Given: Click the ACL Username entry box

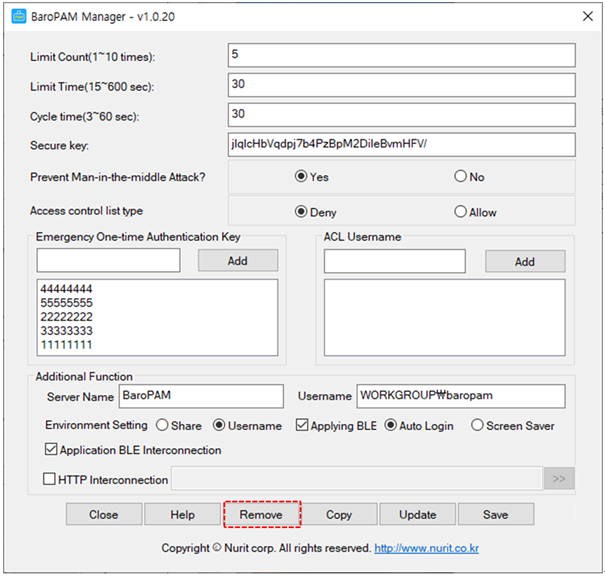Looking at the screenshot, I should coord(395,261).
